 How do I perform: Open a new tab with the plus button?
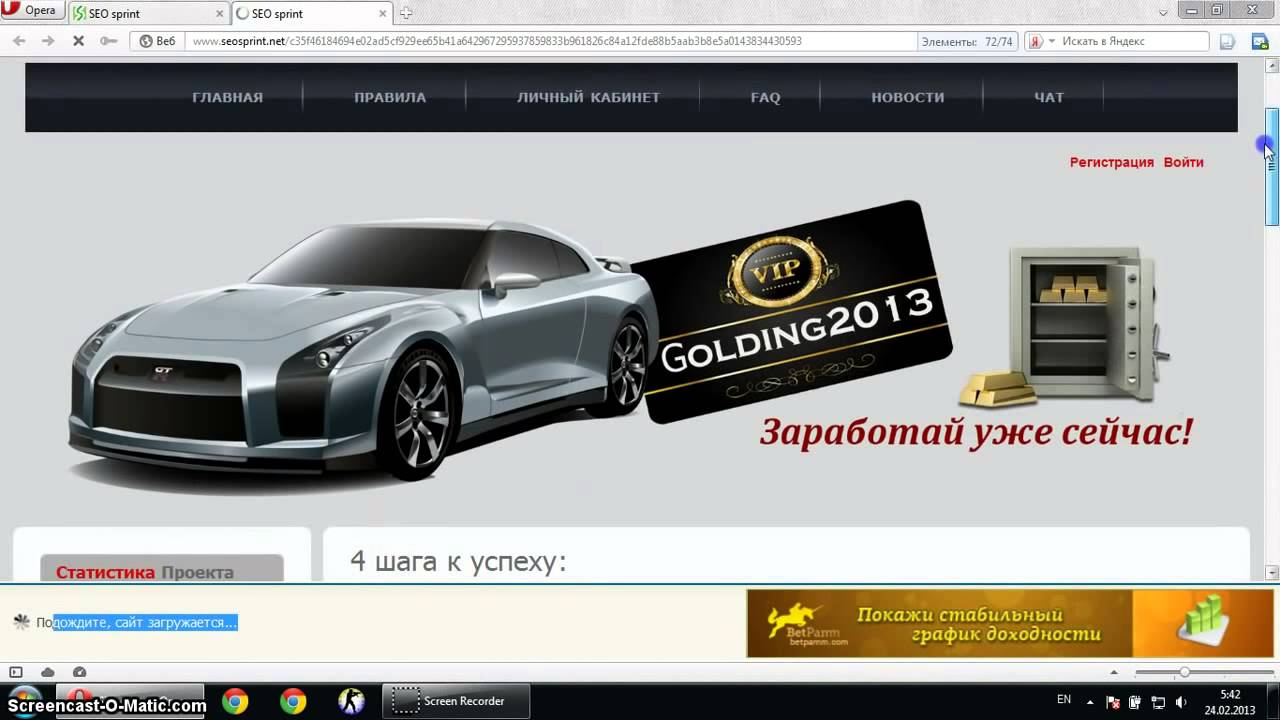[405, 13]
